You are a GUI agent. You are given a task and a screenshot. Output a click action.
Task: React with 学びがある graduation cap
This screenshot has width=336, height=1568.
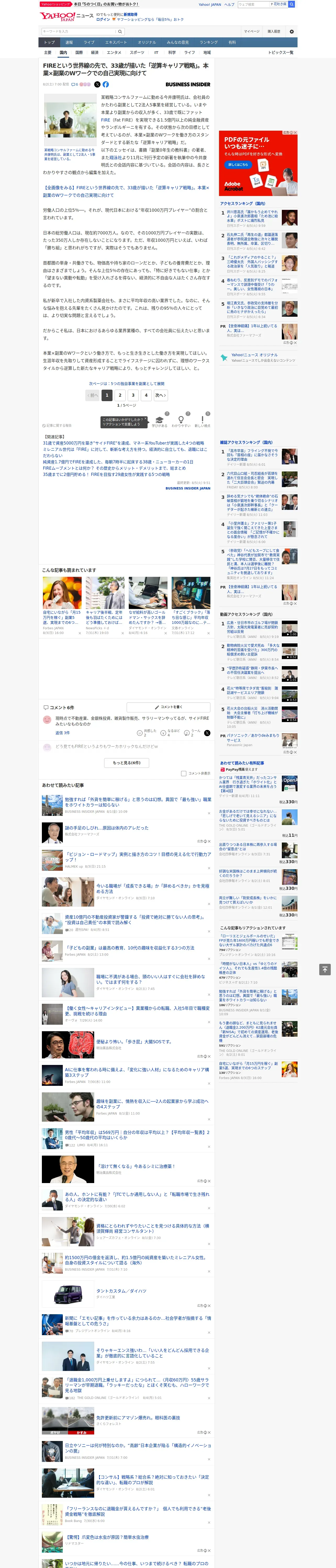160,420
